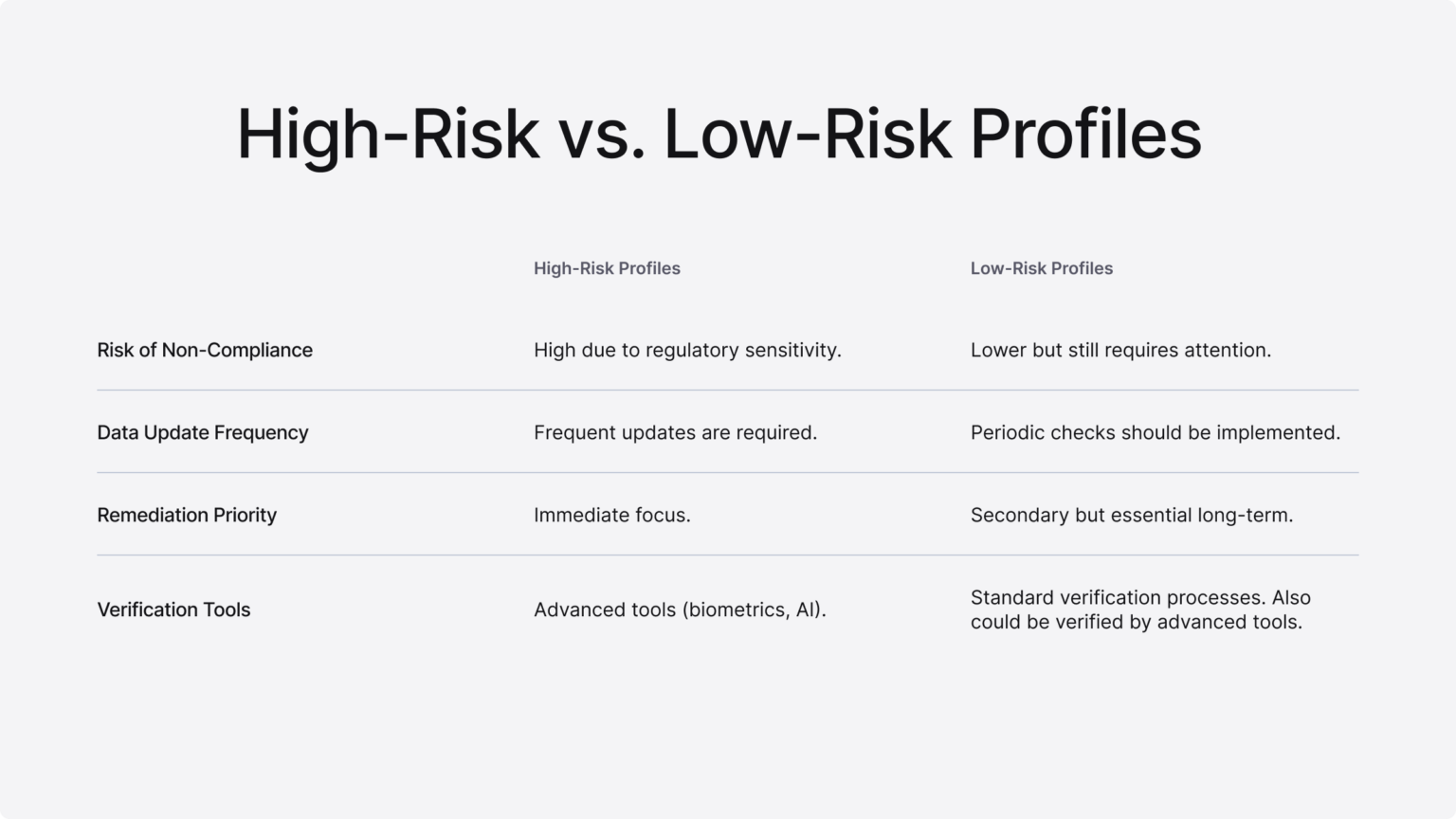The height and width of the screenshot is (819, 1456).
Task: Click the divider line below Risk of Non-Compliance row
Action: point(727,390)
